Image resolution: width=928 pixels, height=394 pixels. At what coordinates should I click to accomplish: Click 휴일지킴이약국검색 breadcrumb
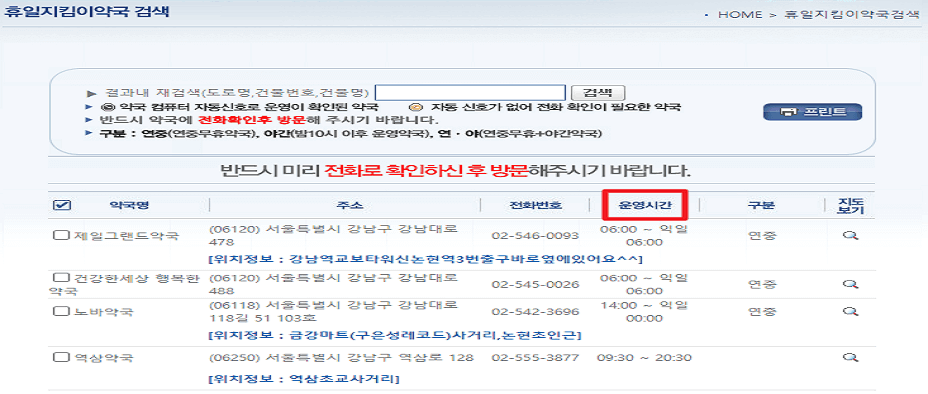tap(851, 15)
